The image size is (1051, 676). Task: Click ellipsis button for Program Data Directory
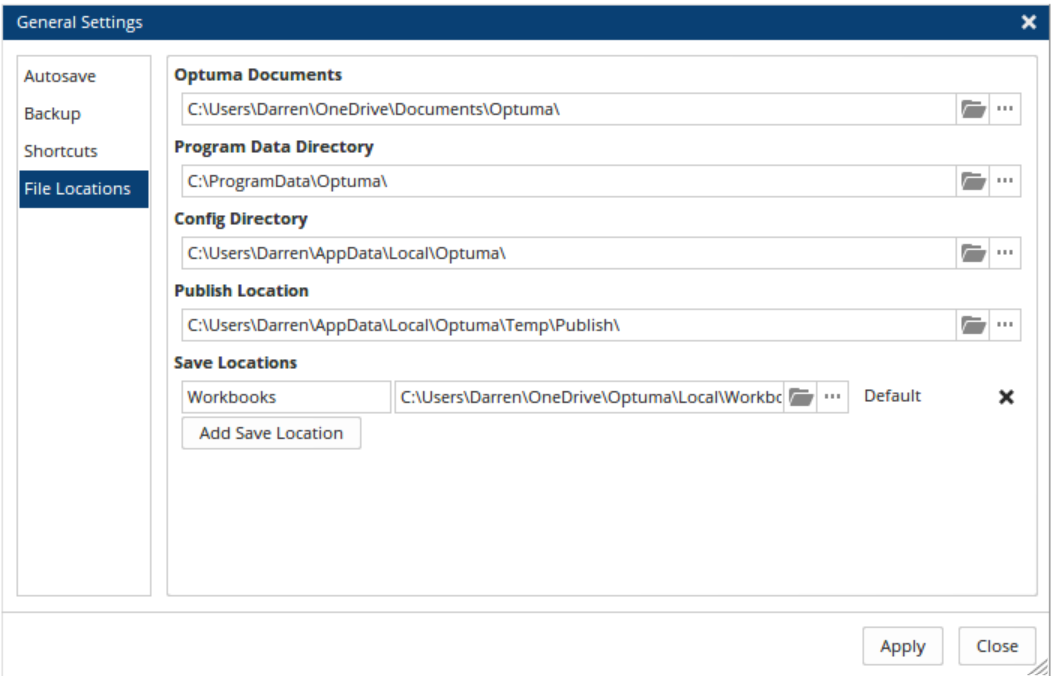[1005, 181]
